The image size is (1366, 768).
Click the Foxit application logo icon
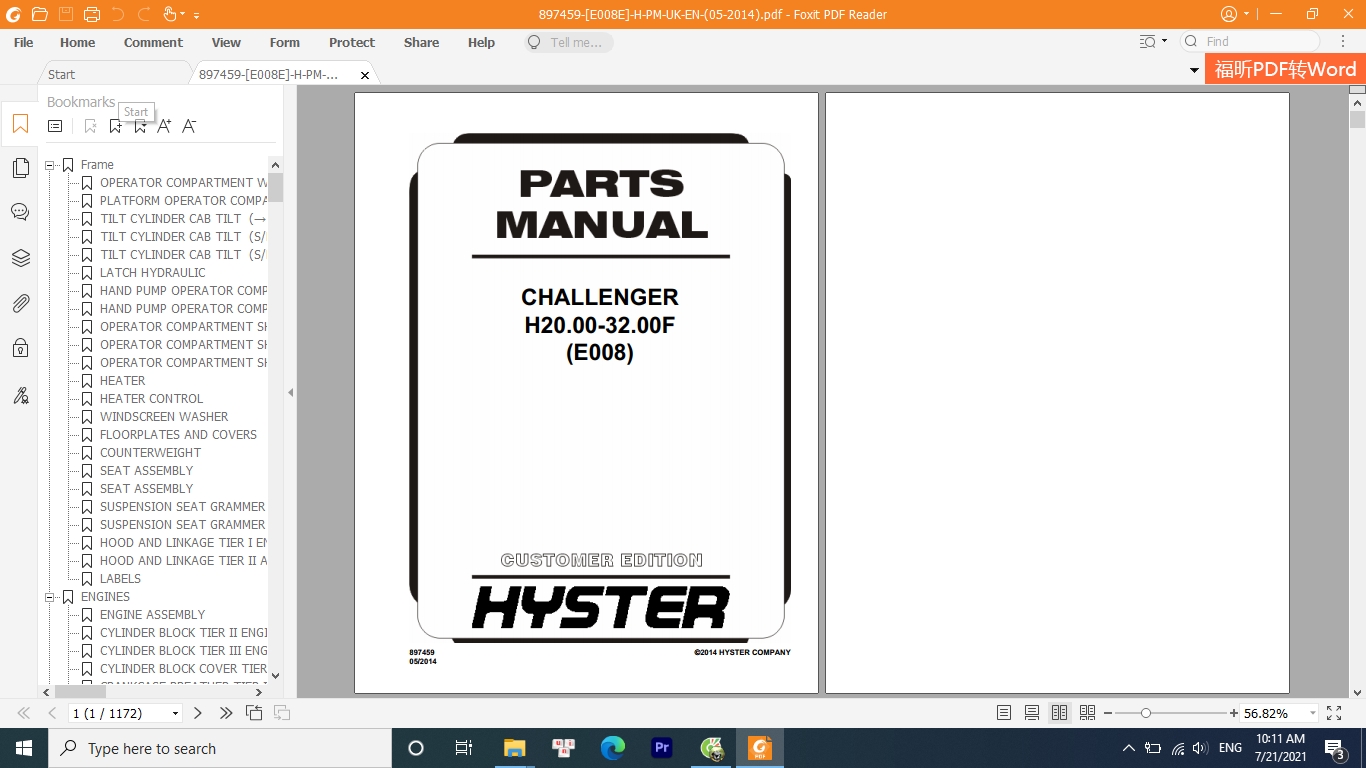[x=13, y=14]
